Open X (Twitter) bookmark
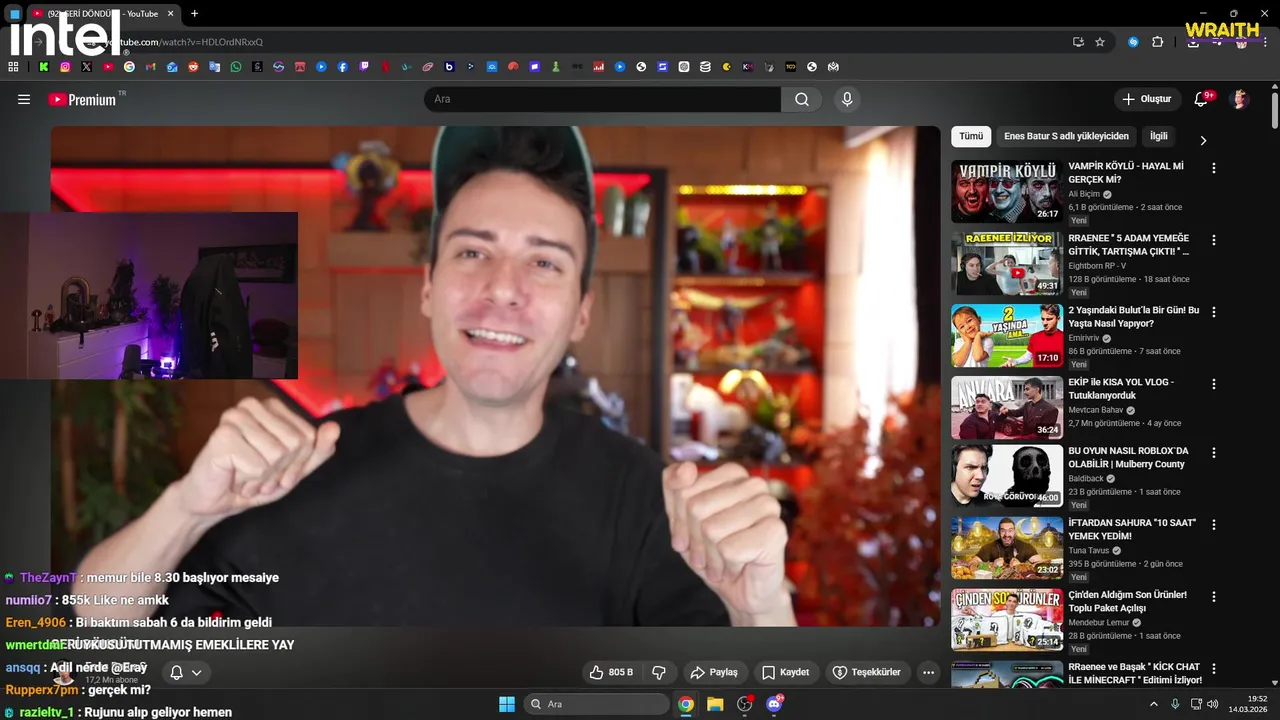This screenshot has width=1280, height=720. coord(87,67)
